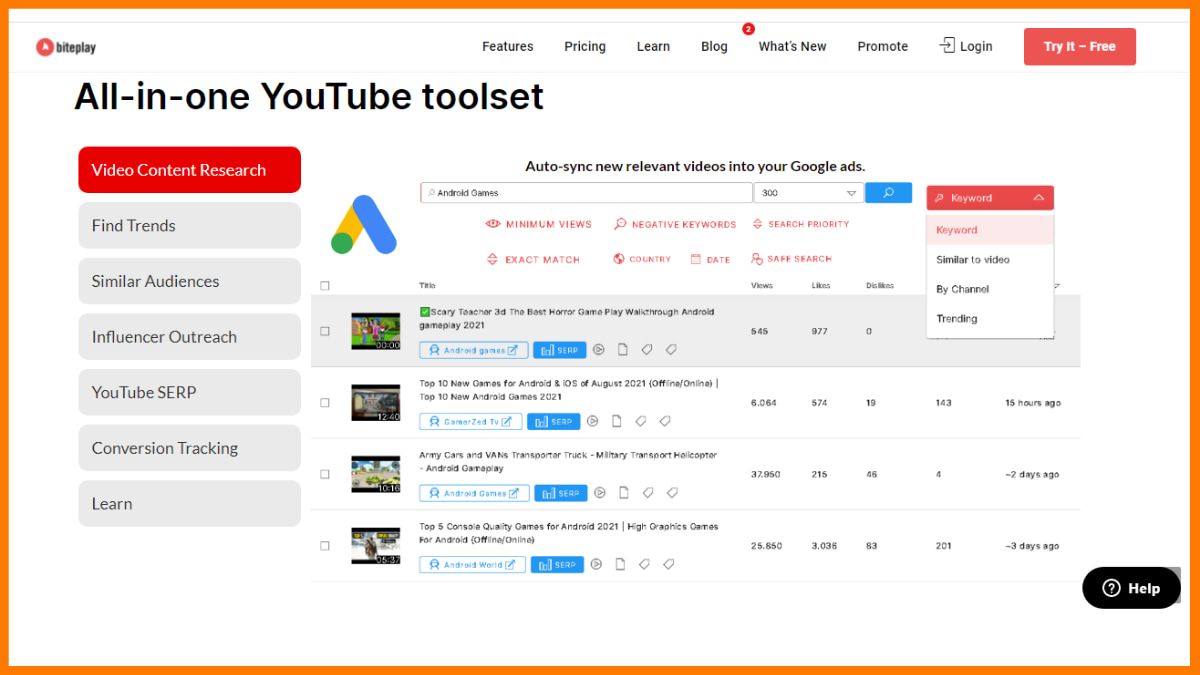
Task: Select Conversion Tracking sidebar tab
Action: pyautogui.click(x=190, y=448)
